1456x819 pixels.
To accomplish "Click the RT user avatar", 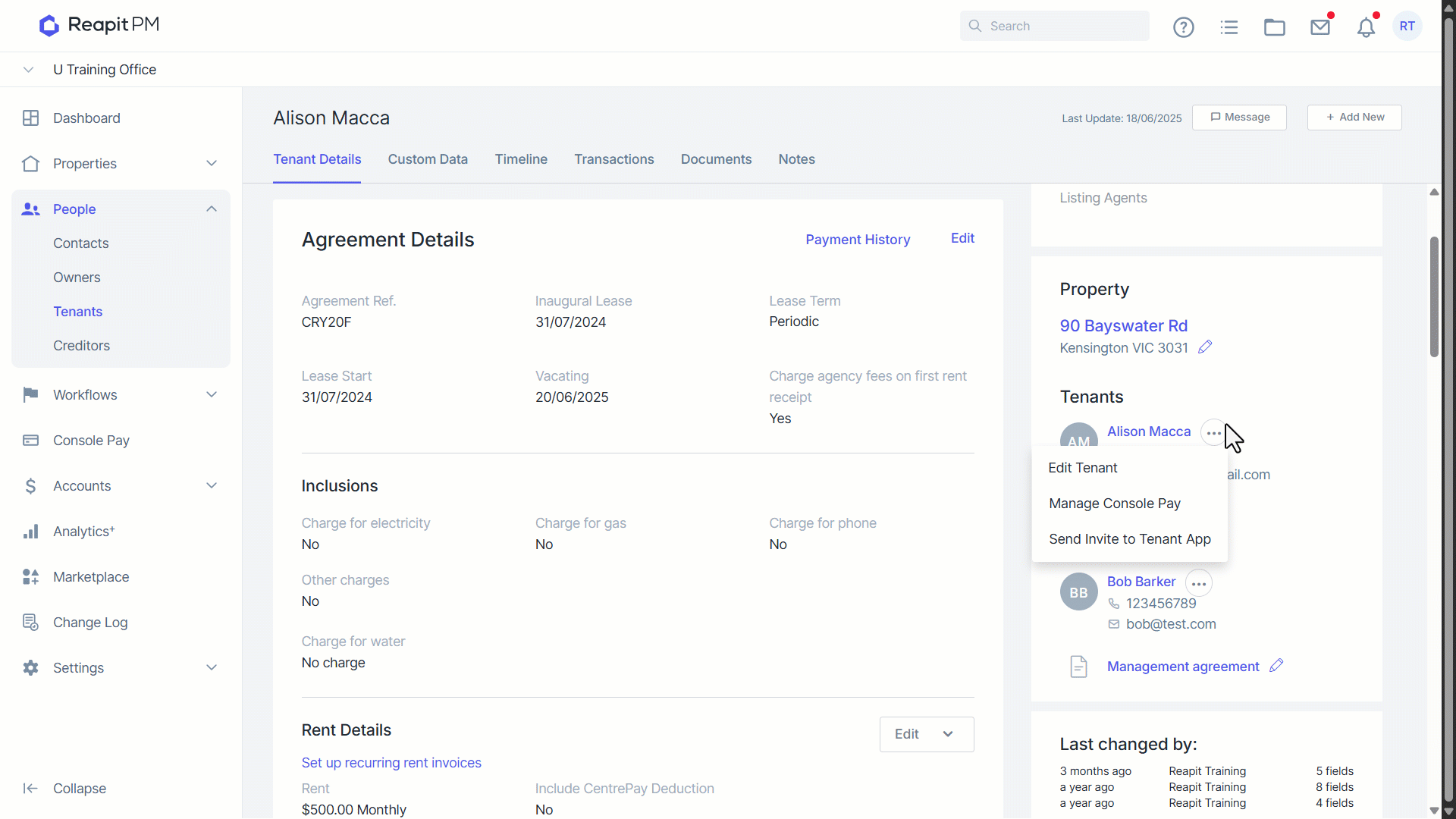I will (x=1407, y=26).
